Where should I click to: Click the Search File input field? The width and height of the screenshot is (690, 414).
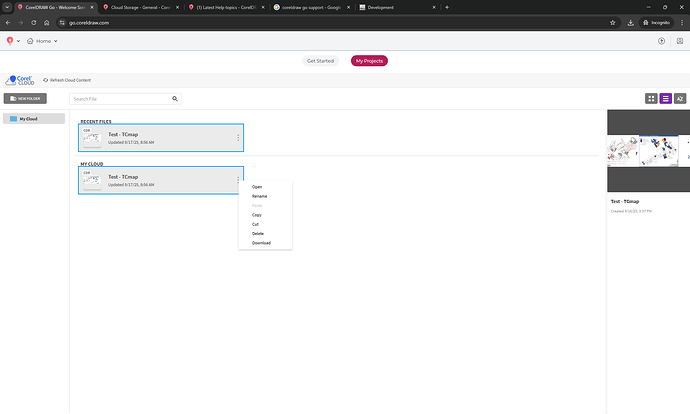[x=120, y=99]
